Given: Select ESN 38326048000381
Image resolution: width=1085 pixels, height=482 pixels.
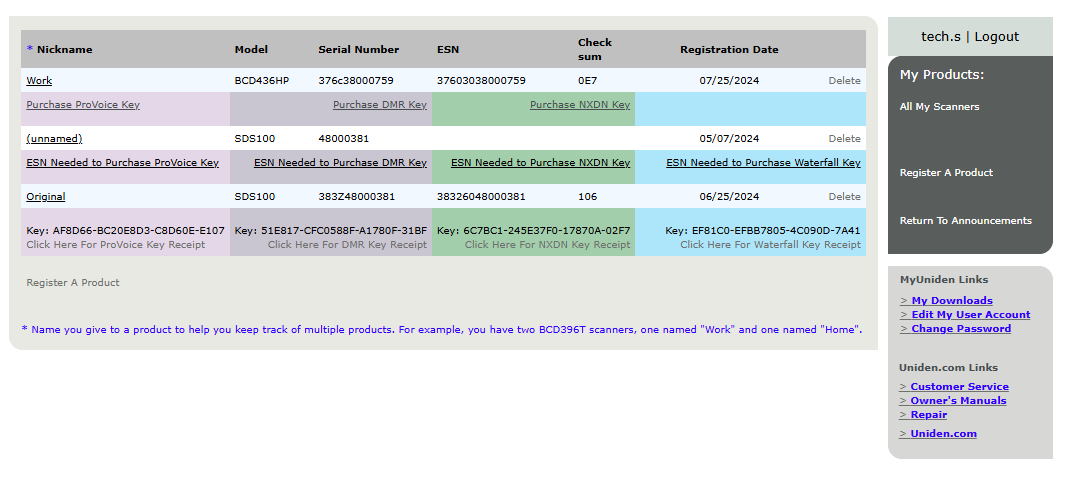Looking at the screenshot, I should click(x=481, y=196).
